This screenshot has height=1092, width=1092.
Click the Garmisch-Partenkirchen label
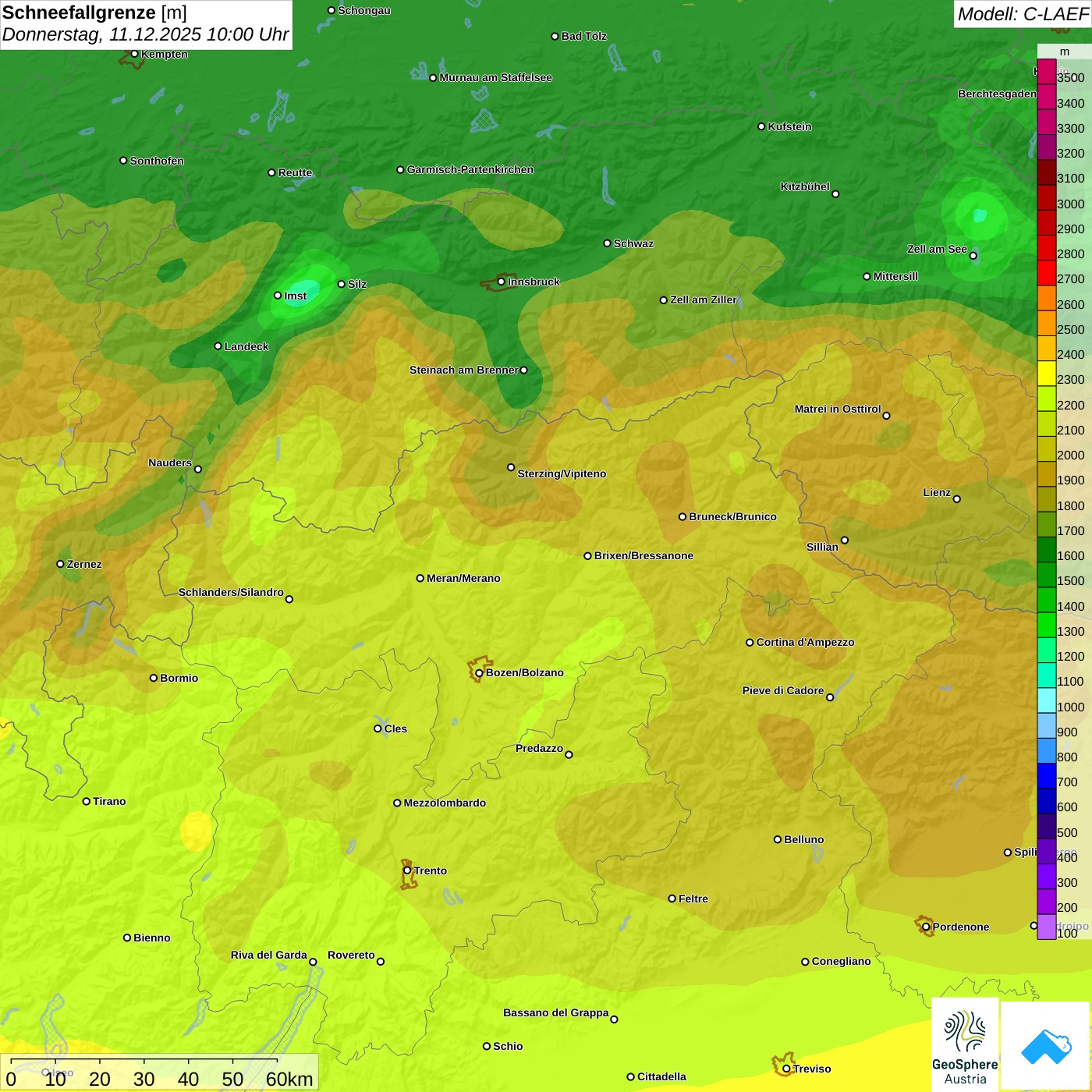pos(470,169)
